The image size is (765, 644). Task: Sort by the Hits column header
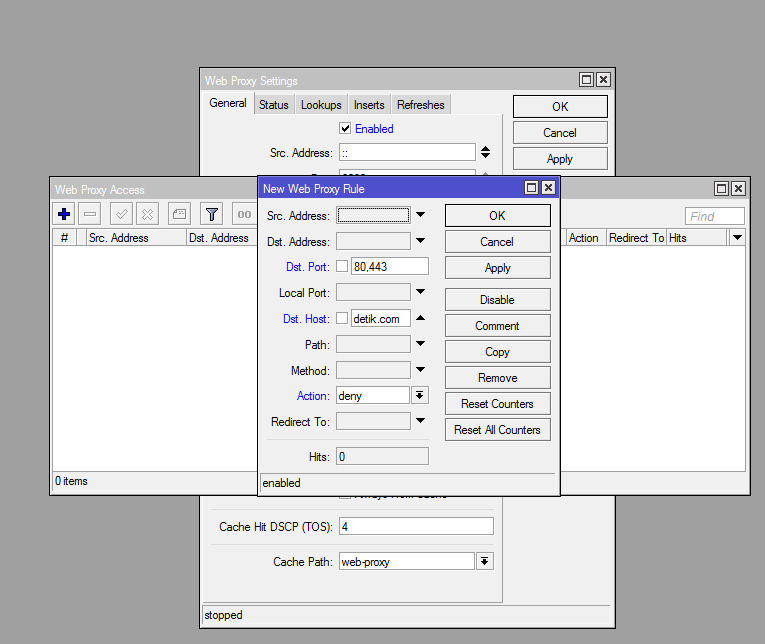tap(697, 238)
